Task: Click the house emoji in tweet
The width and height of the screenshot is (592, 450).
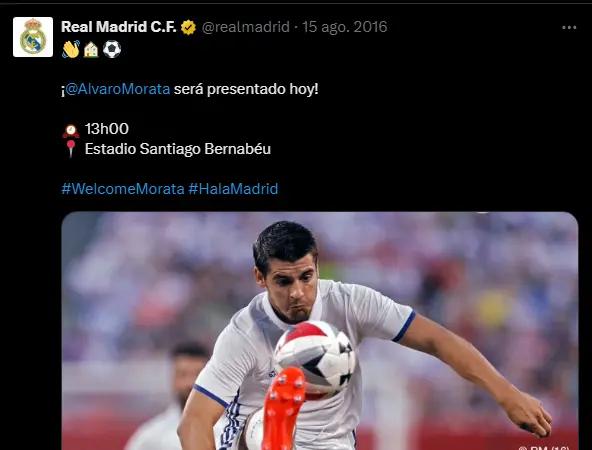Action: (x=91, y=49)
